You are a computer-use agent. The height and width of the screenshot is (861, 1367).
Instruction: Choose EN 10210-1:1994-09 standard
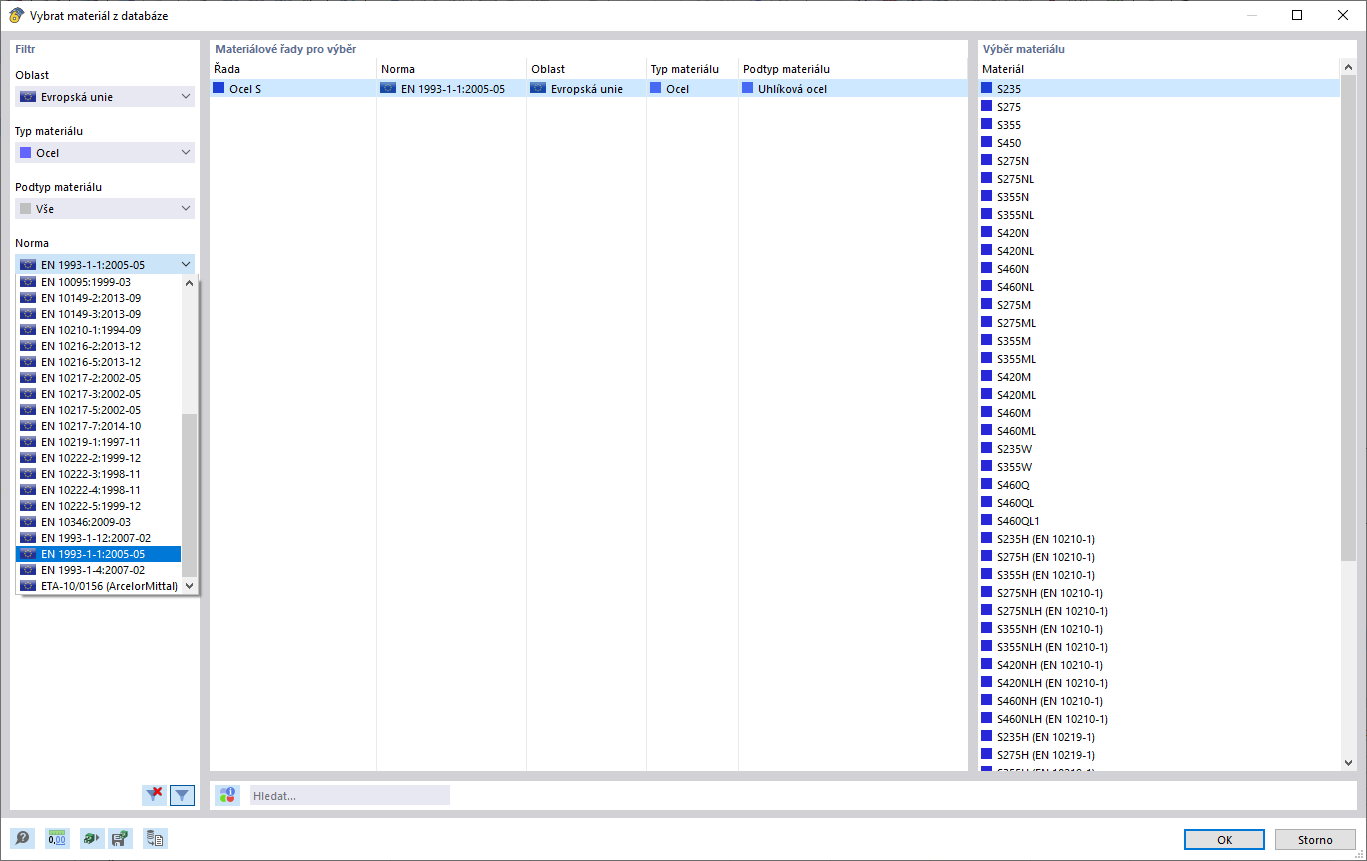[99, 330]
